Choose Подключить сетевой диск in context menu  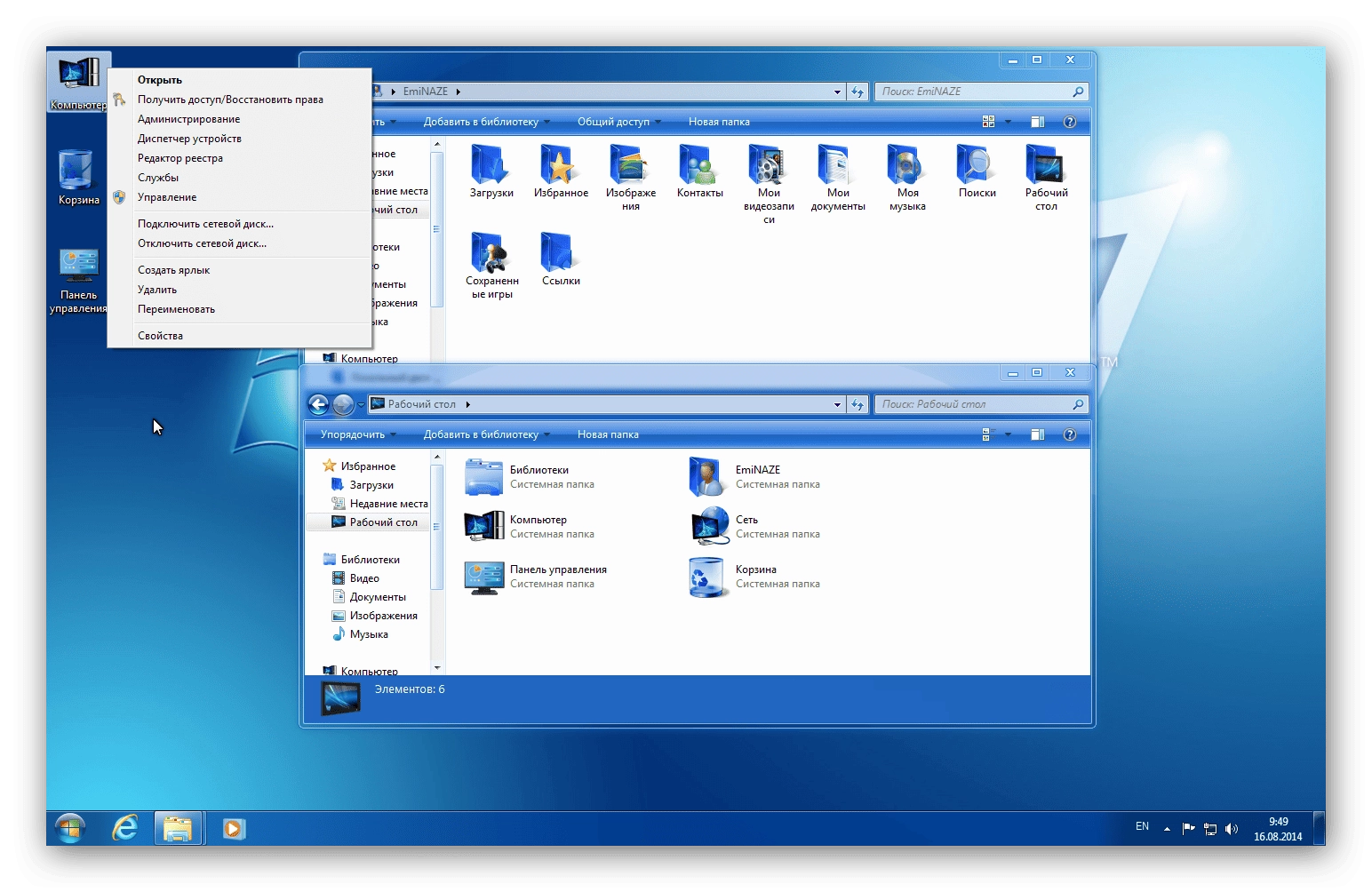[x=239, y=224]
